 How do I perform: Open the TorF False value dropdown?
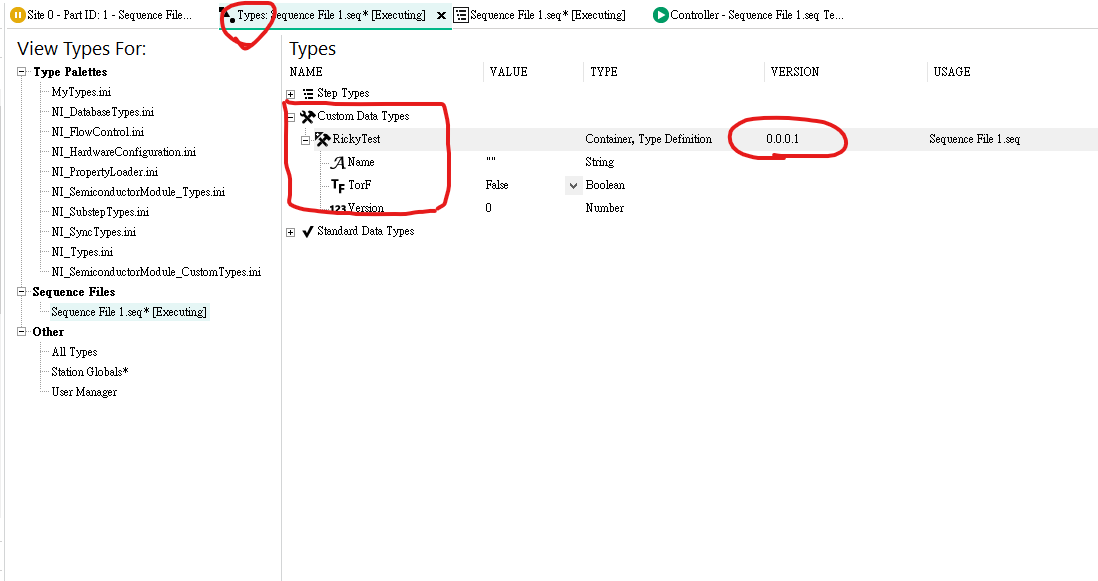point(573,186)
